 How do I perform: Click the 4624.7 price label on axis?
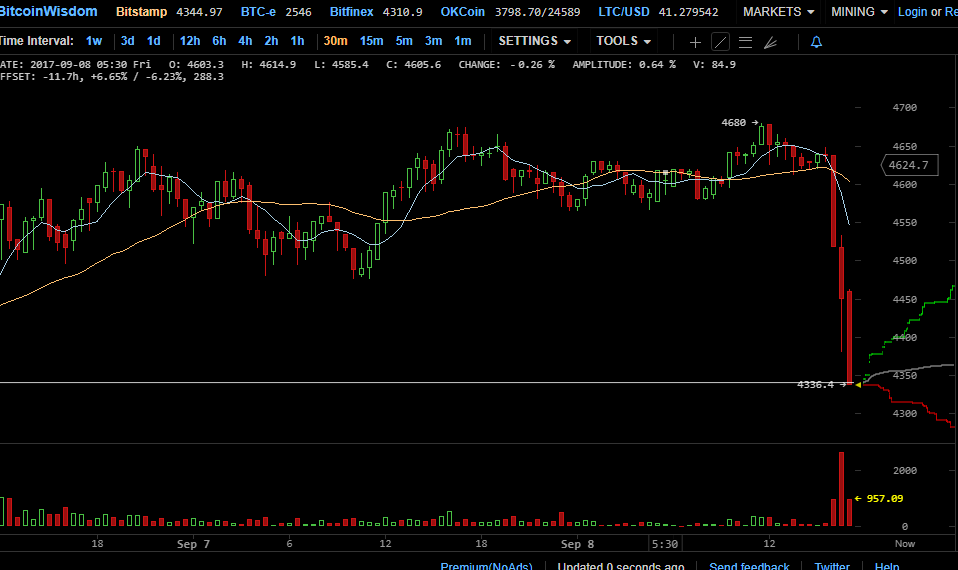point(907,165)
